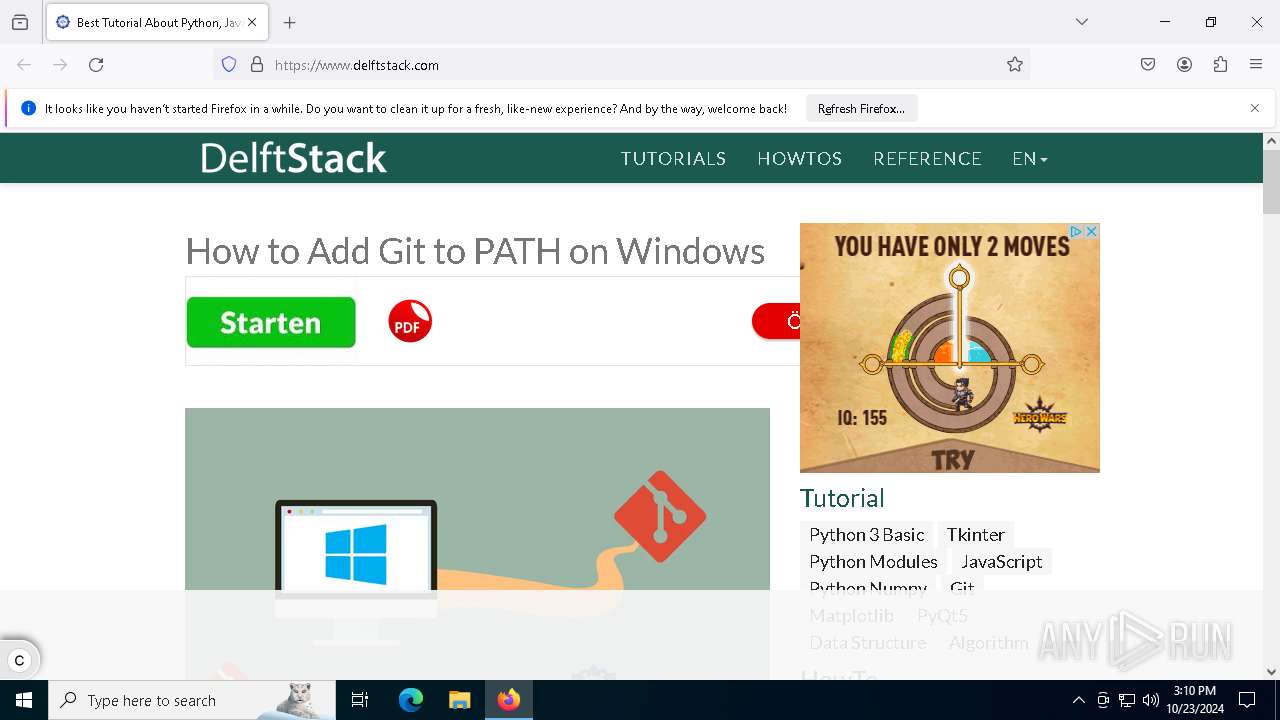1280x720 pixels.
Task: Open the JavaScript tutorial link
Action: 1001,562
